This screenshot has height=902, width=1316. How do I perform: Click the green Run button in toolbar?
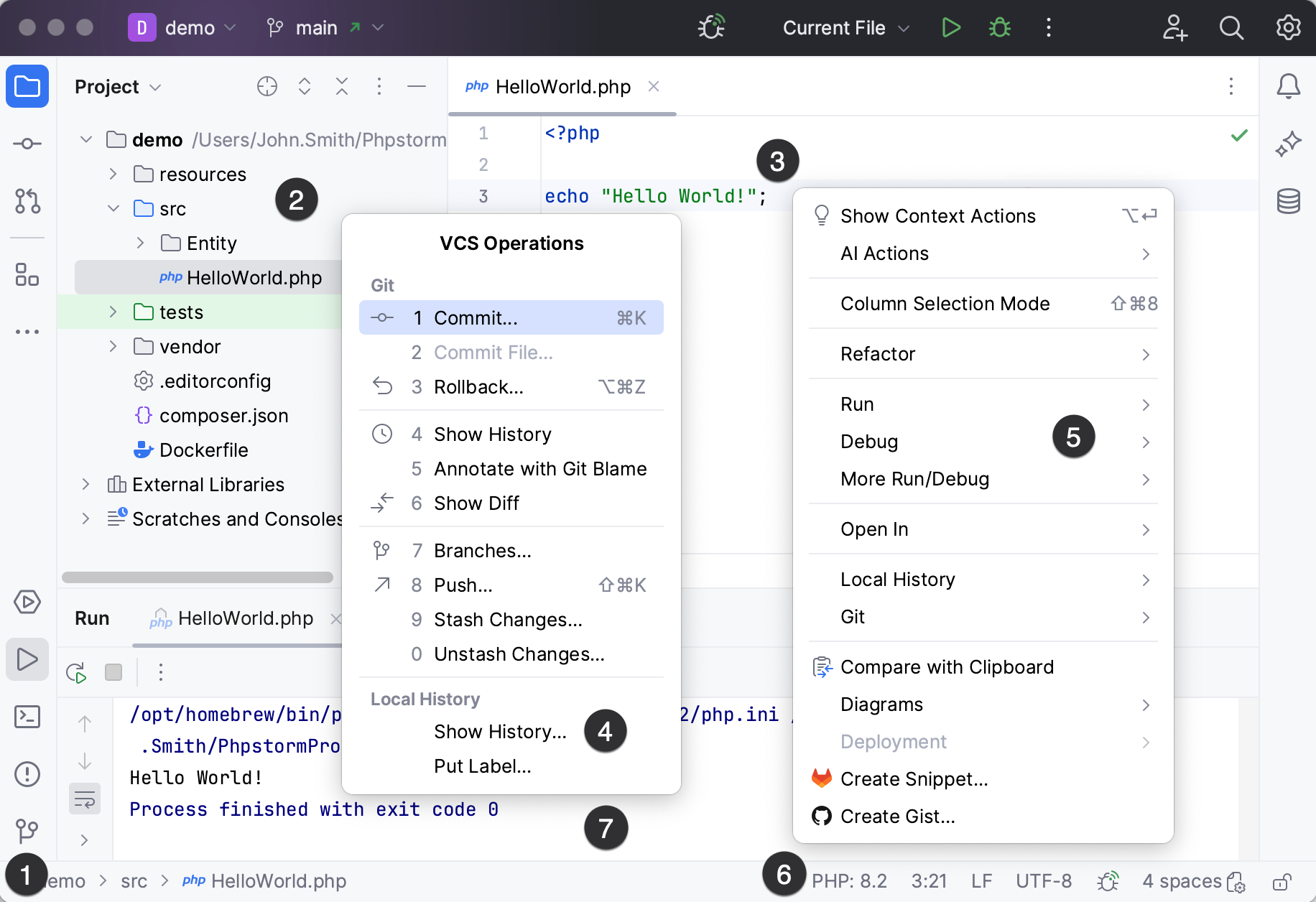coord(950,28)
